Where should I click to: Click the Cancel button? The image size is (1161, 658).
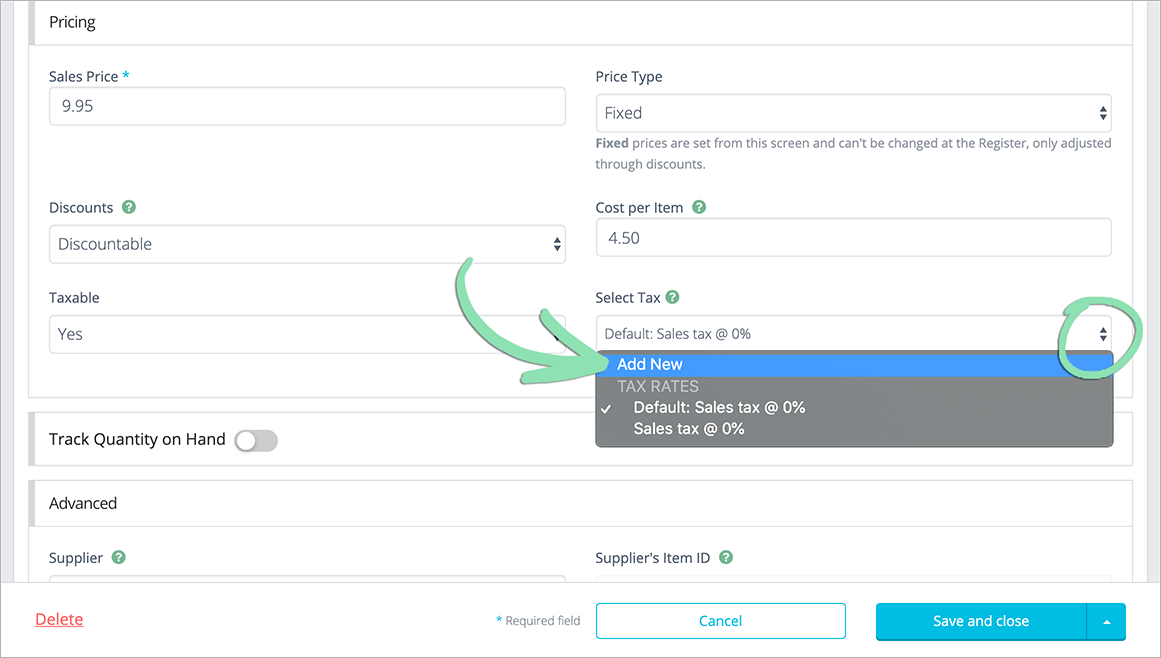[x=720, y=621]
